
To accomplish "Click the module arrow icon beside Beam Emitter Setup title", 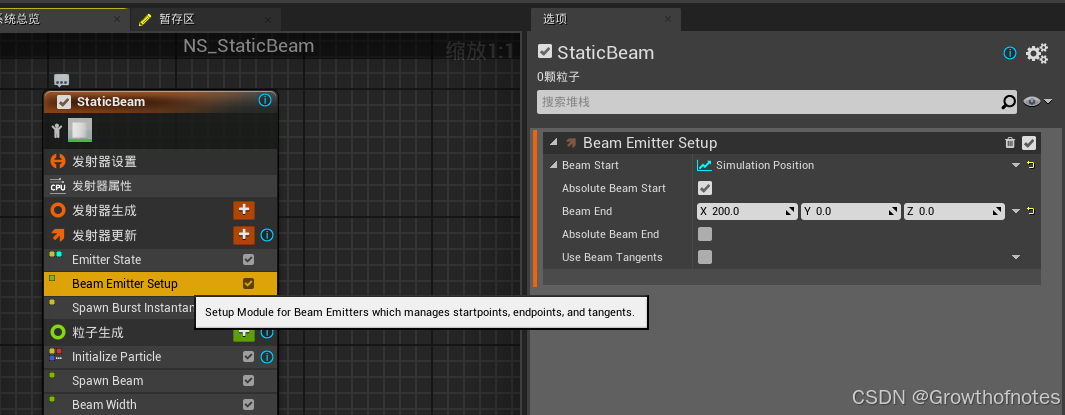I will (571, 143).
